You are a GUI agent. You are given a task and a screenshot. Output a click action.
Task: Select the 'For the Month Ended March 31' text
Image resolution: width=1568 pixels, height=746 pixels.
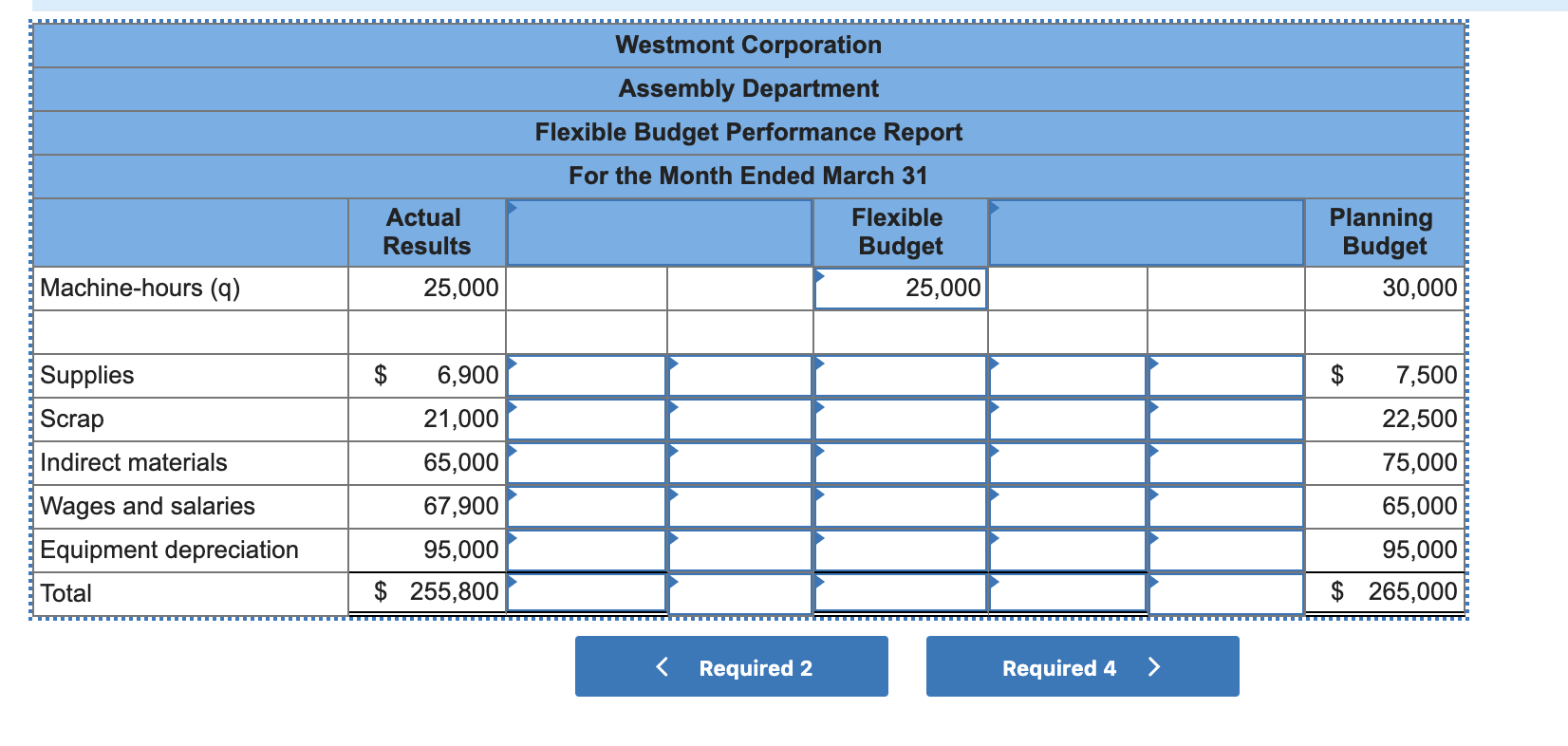click(x=749, y=176)
